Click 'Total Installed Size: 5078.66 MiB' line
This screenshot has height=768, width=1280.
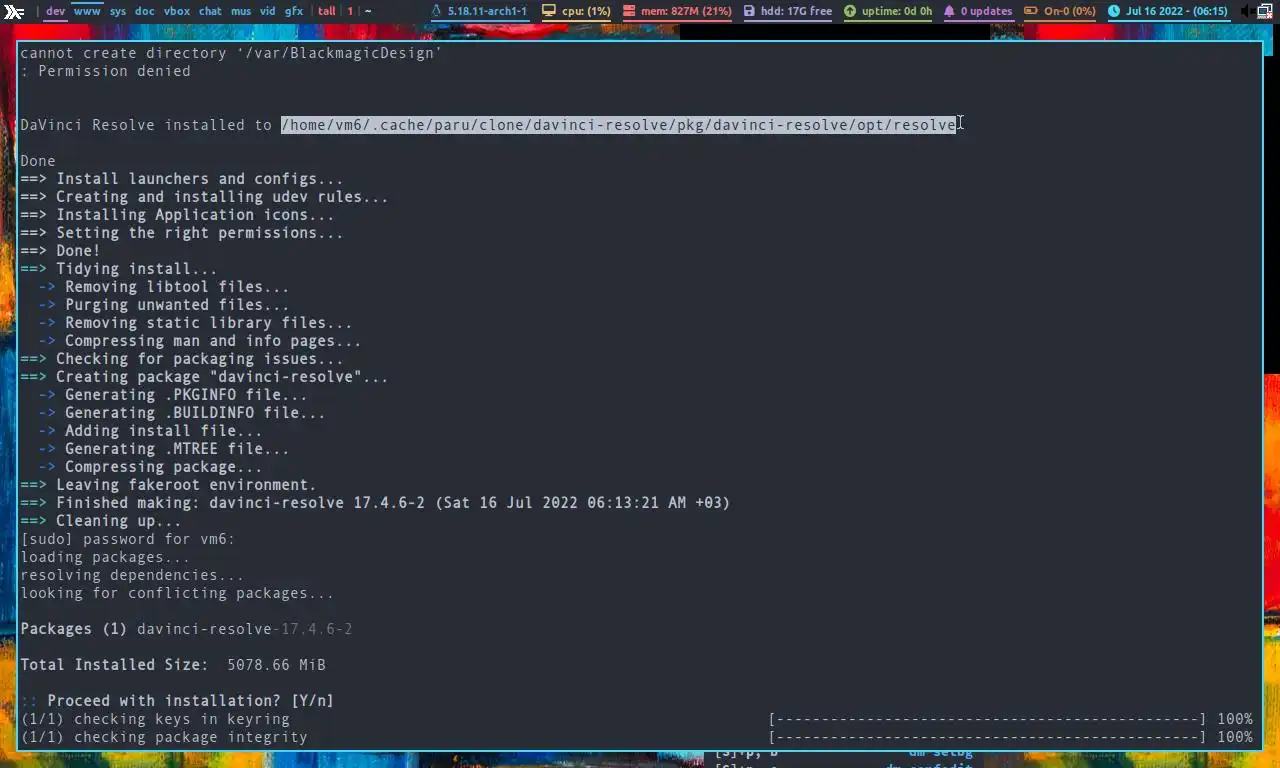click(173, 665)
